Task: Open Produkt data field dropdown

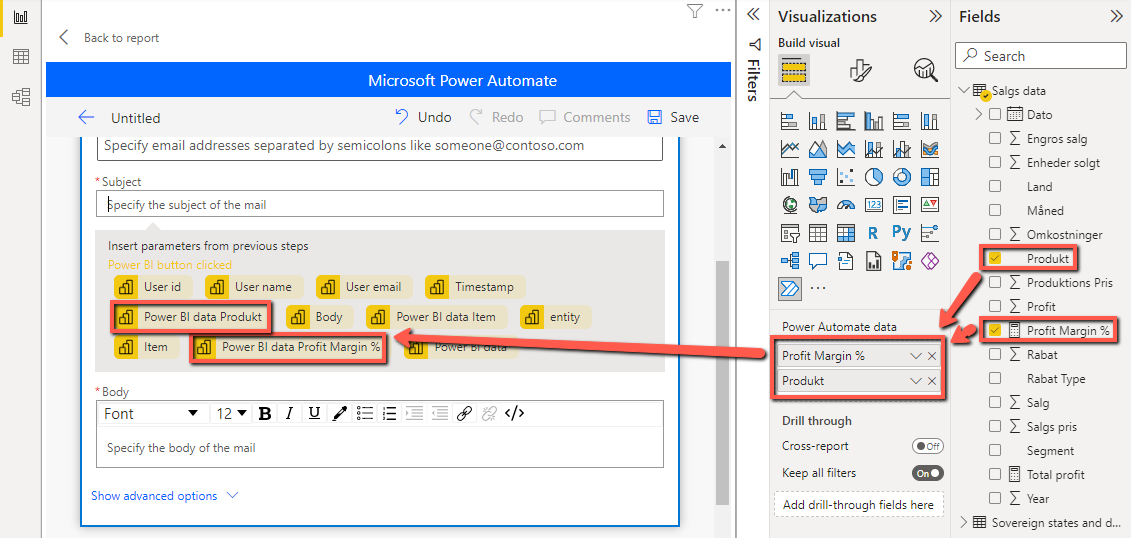Action: pos(916,381)
